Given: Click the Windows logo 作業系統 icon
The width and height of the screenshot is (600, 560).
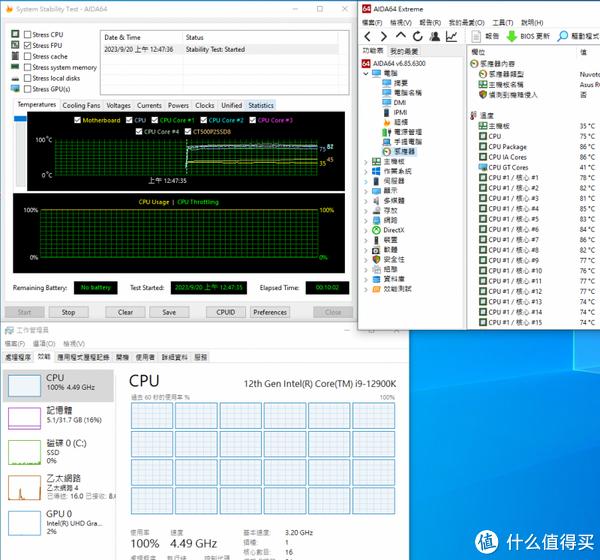Looking at the screenshot, I should pyautogui.click(x=376, y=171).
